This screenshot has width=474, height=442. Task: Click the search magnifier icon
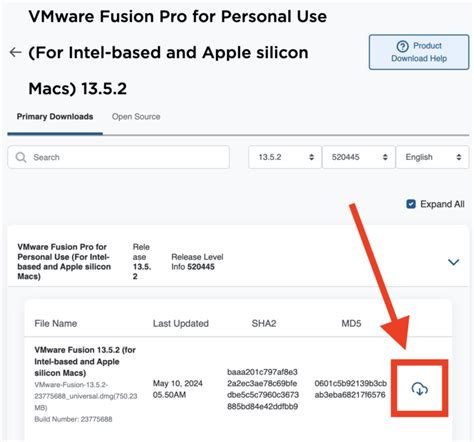[x=21, y=157]
